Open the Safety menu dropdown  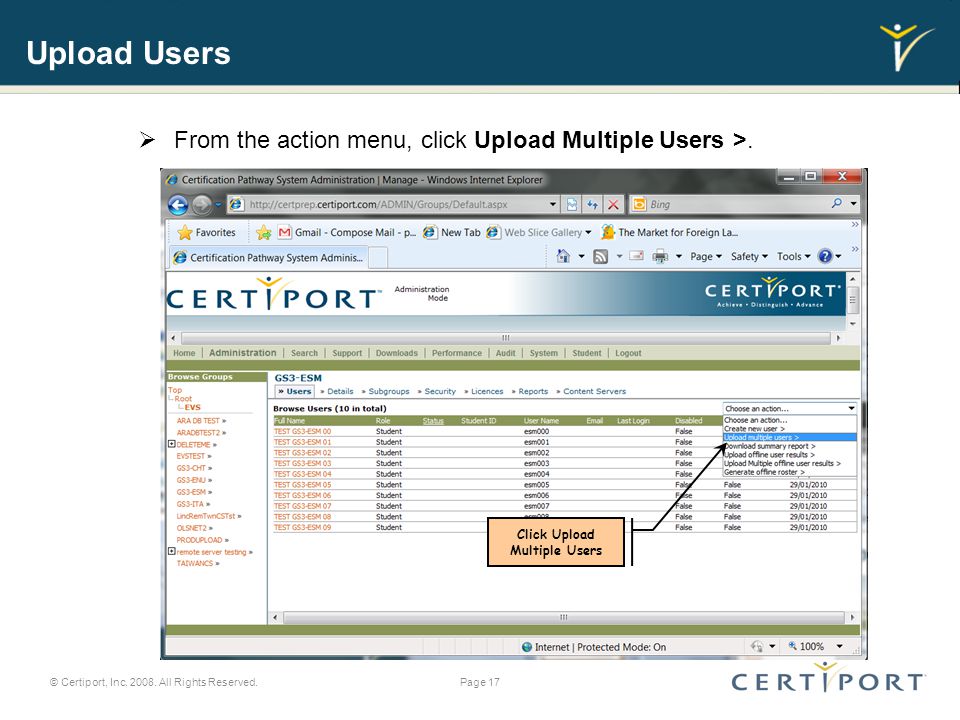[749, 257]
